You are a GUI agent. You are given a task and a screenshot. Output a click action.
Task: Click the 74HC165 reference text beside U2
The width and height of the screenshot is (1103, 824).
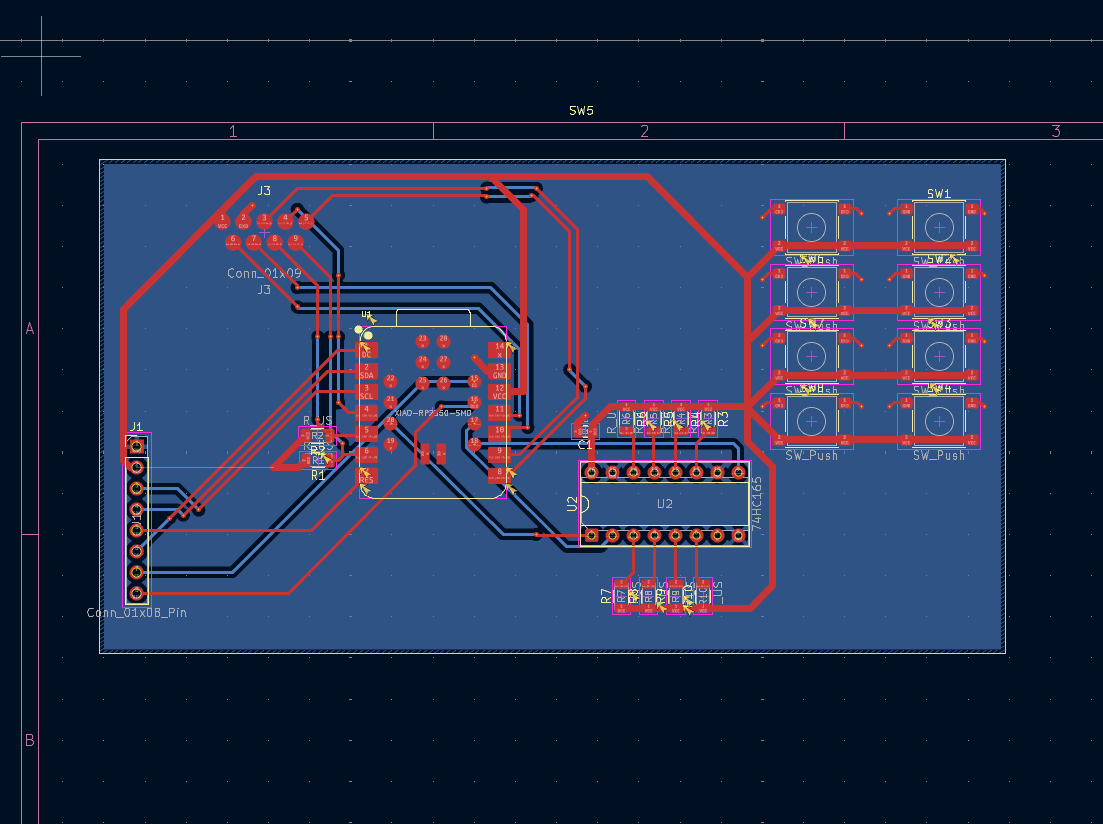point(756,502)
